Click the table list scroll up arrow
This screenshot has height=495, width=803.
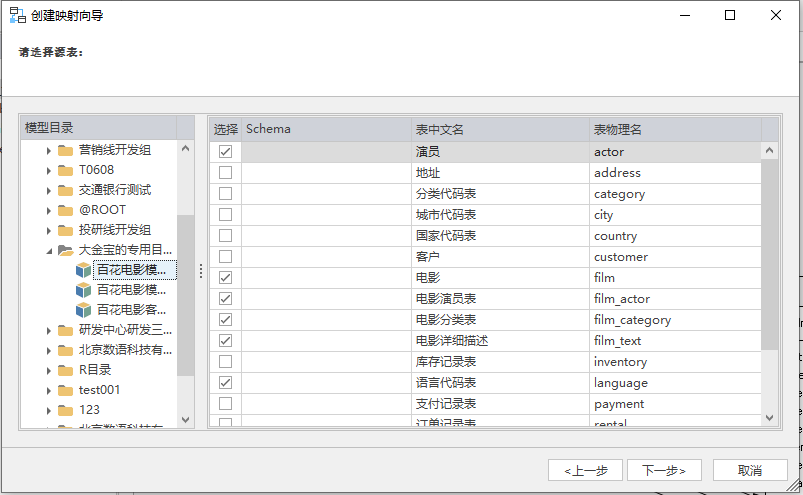(x=769, y=150)
